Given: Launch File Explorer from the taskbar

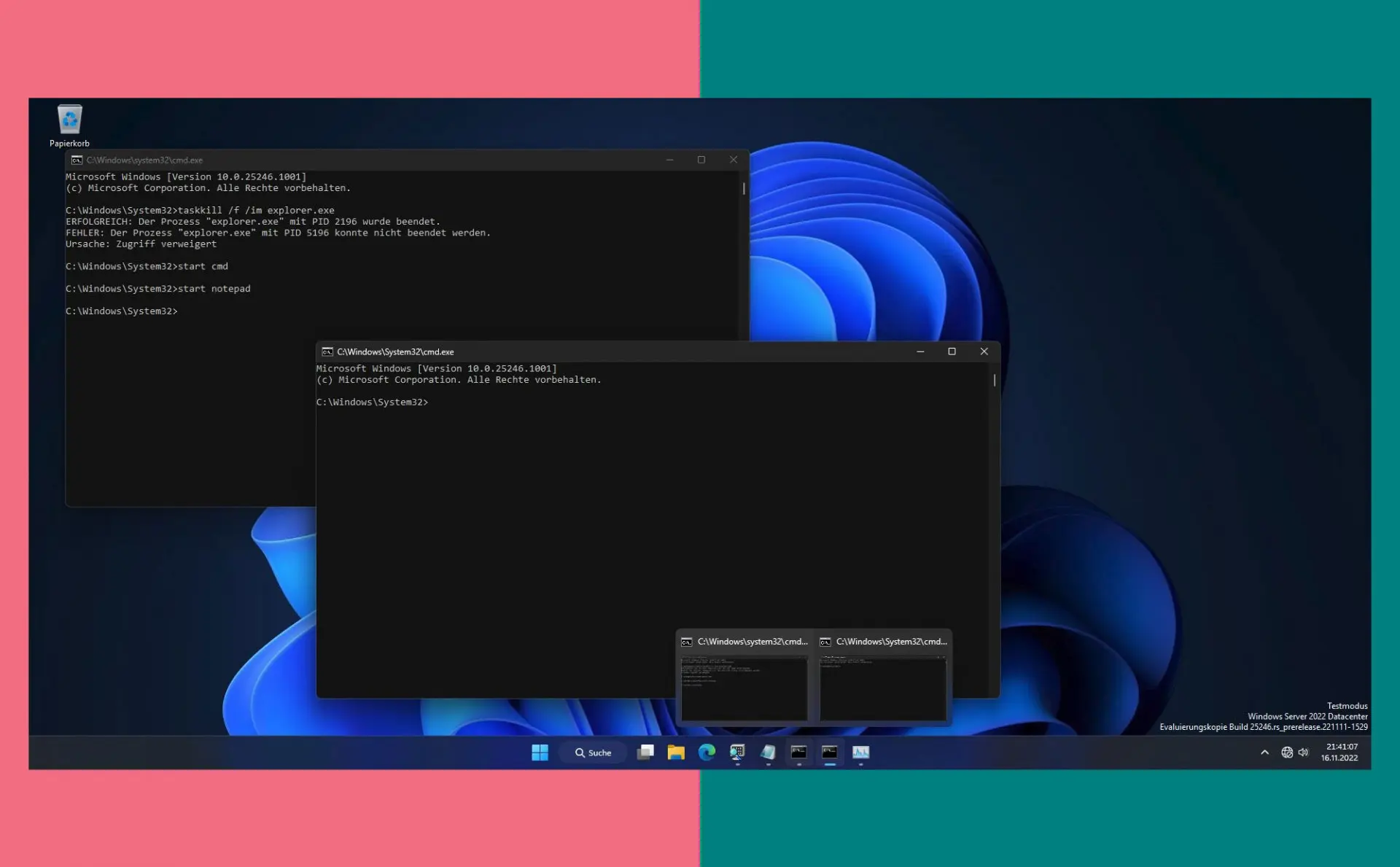Looking at the screenshot, I should (x=676, y=753).
